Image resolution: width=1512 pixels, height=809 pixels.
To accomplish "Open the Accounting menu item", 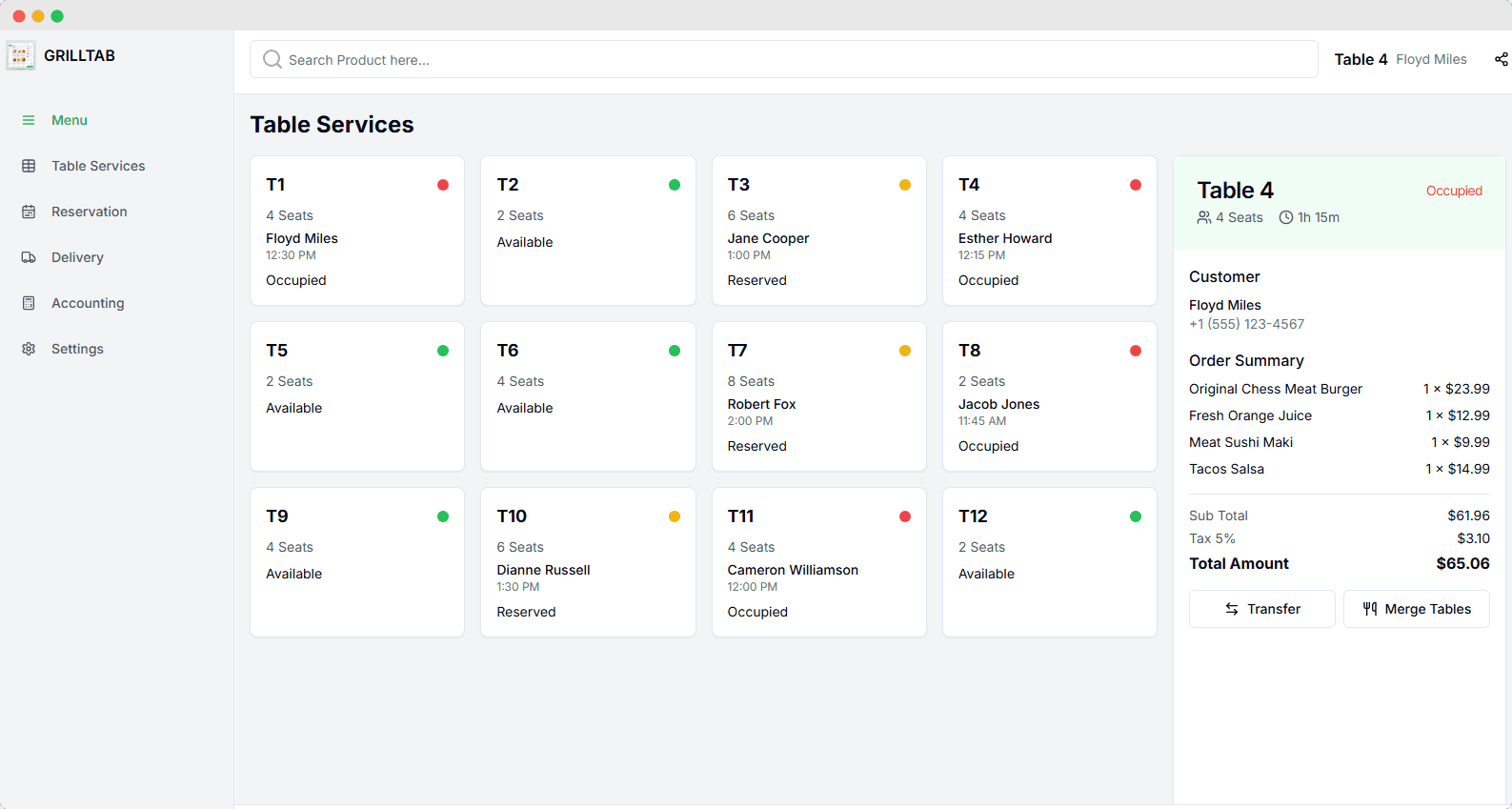I will tap(88, 303).
